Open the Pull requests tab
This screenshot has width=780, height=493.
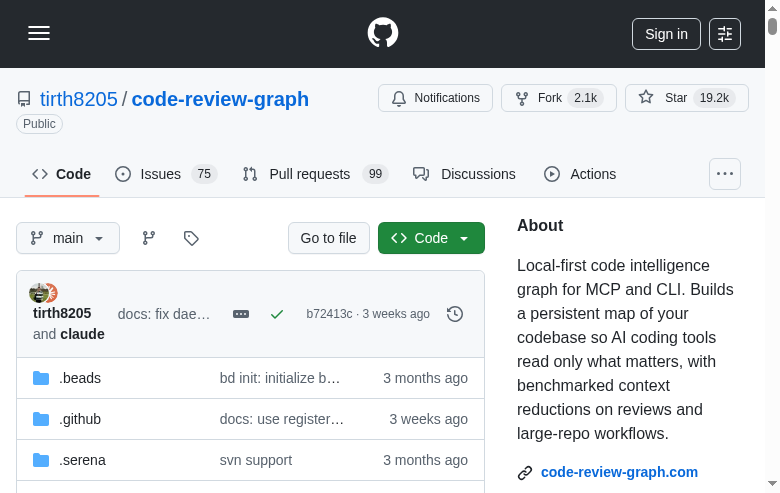(315, 174)
